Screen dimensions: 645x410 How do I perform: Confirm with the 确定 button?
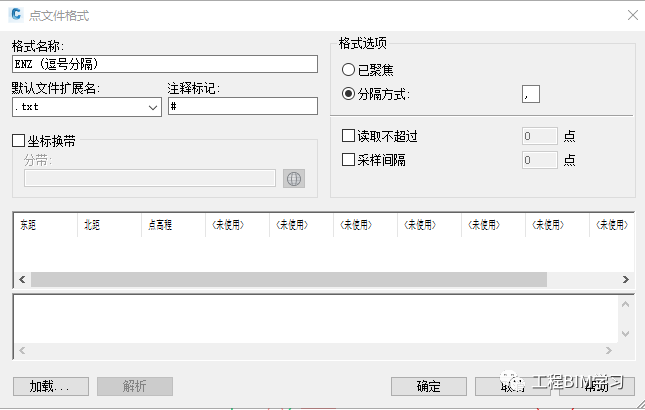click(429, 387)
